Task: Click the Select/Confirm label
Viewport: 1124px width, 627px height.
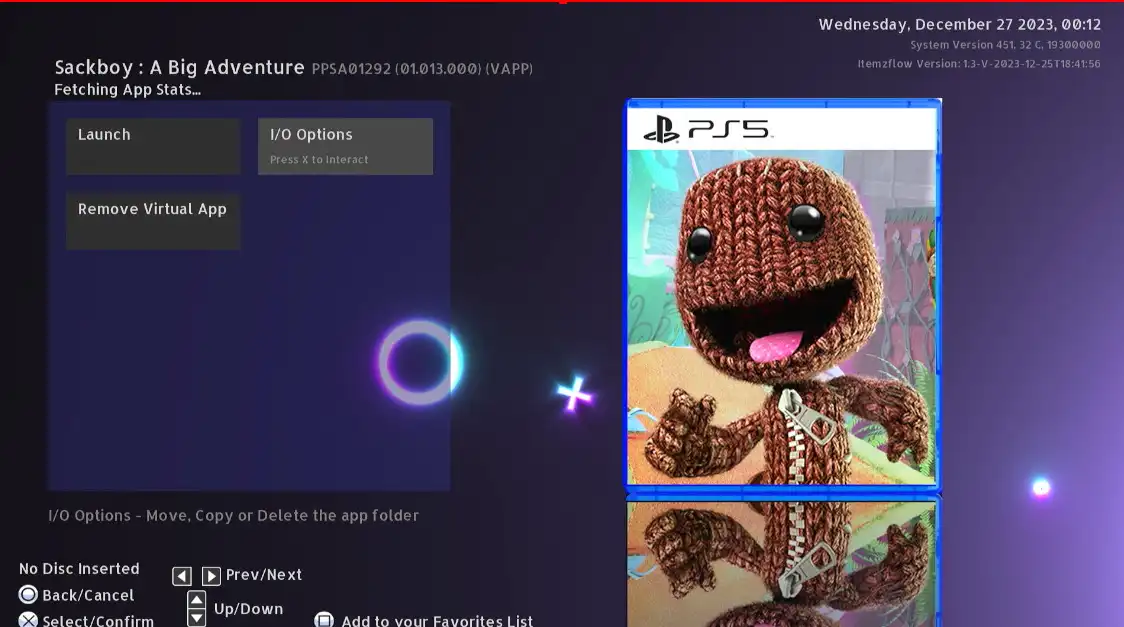Action: (x=98, y=621)
